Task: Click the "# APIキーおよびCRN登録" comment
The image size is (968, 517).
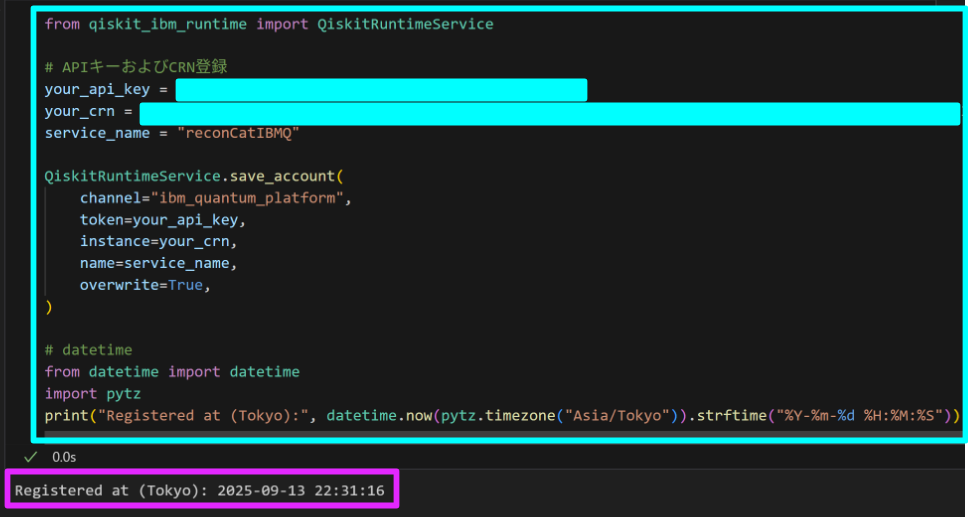Action: (x=136, y=67)
